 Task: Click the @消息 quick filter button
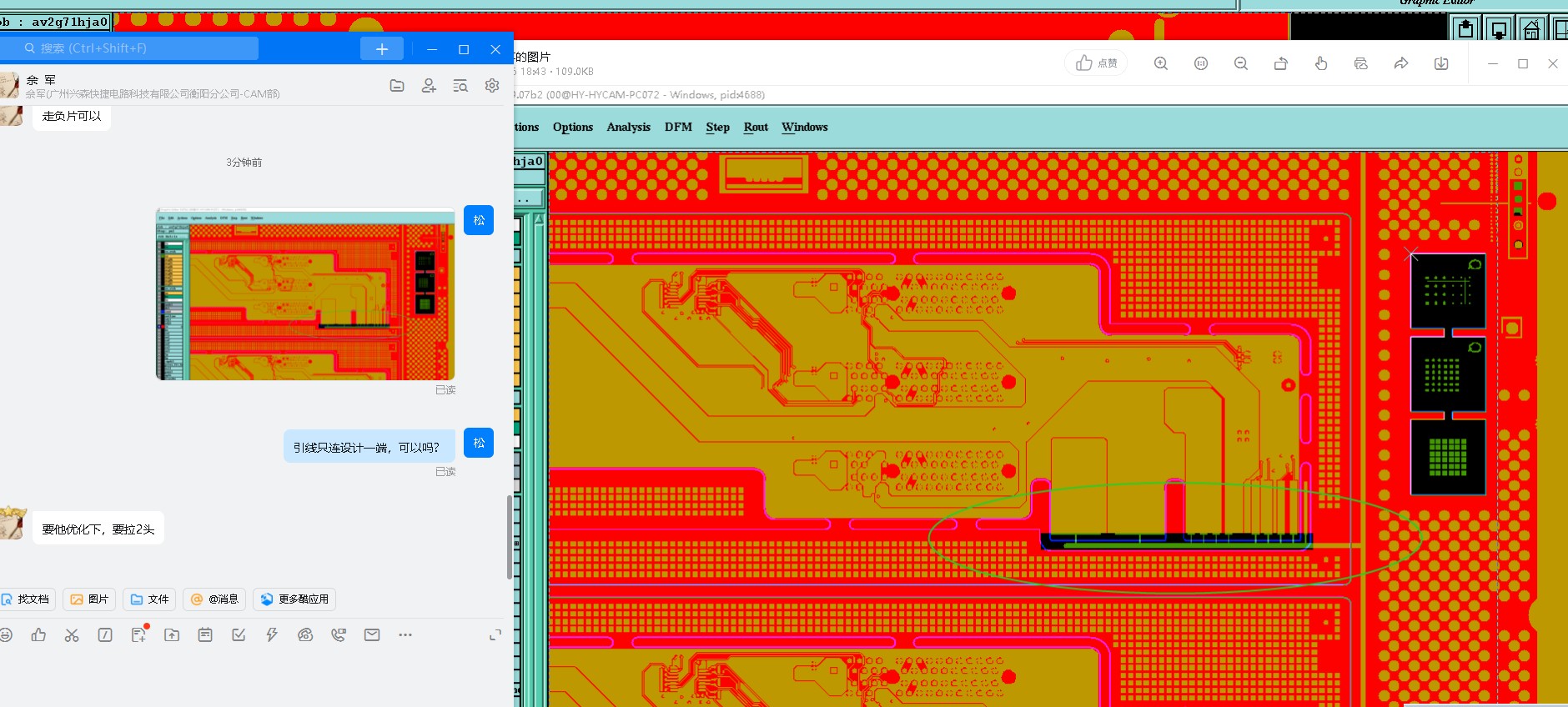[x=214, y=599]
